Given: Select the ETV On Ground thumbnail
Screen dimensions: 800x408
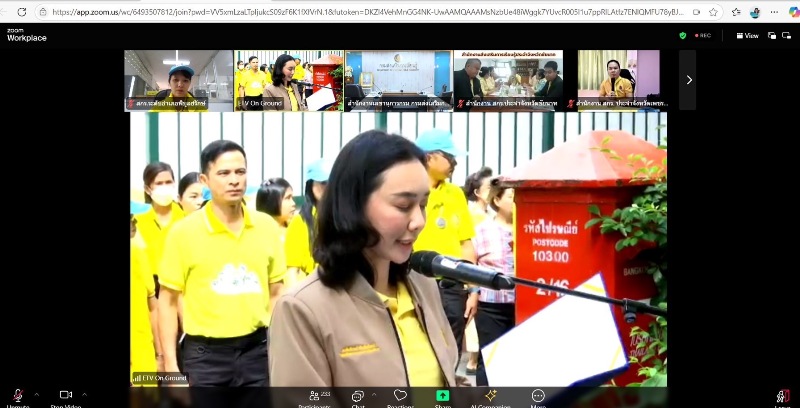Looking at the screenshot, I should pyautogui.click(x=289, y=81).
